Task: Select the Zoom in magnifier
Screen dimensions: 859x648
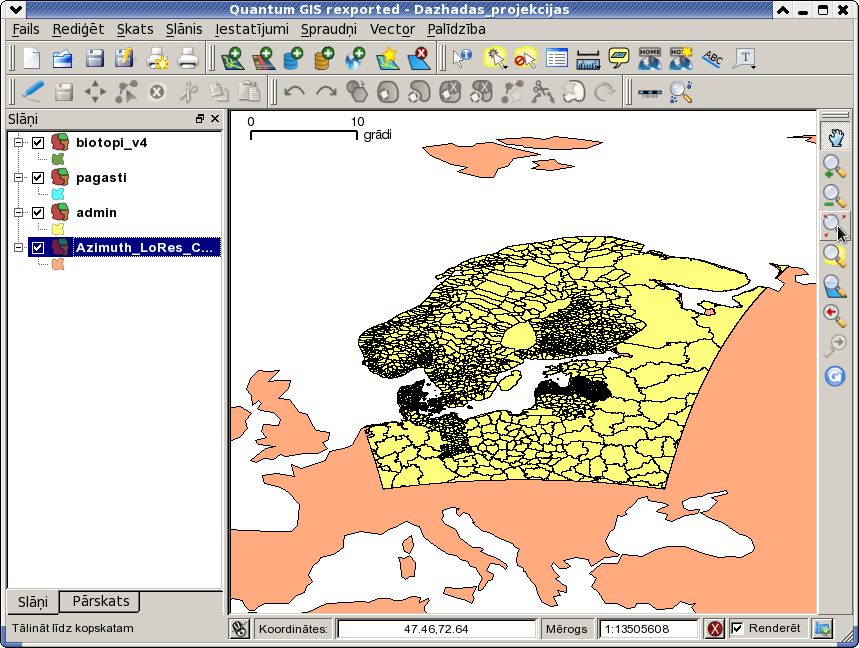Action: point(834,167)
